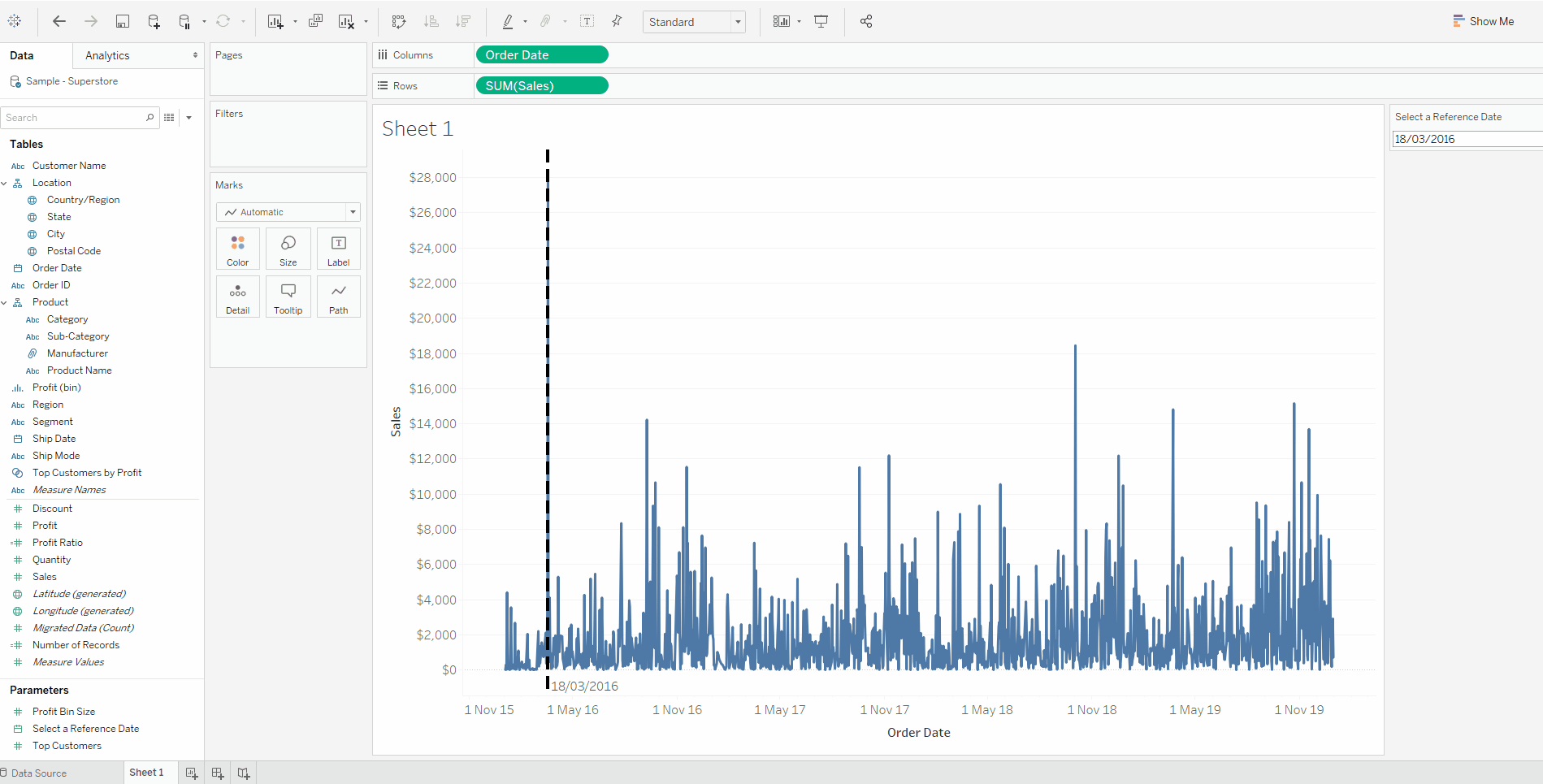The height and width of the screenshot is (784, 1543).
Task: Open Presentation Mode from the toolbar
Action: tap(821, 22)
